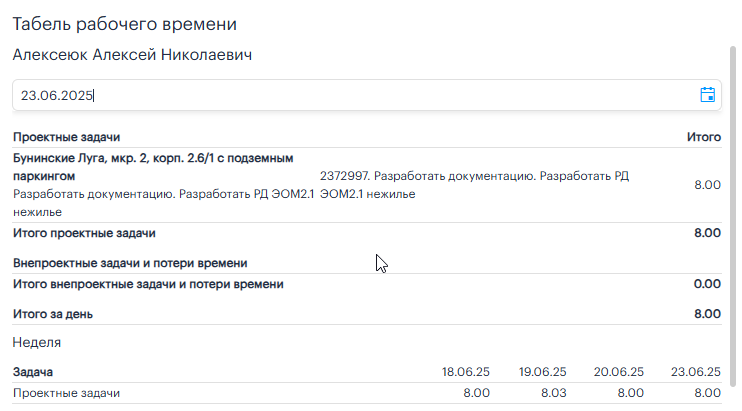This screenshot has width=742, height=411.
Task: Select the 20.06.25 column header
Action: click(620, 372)
